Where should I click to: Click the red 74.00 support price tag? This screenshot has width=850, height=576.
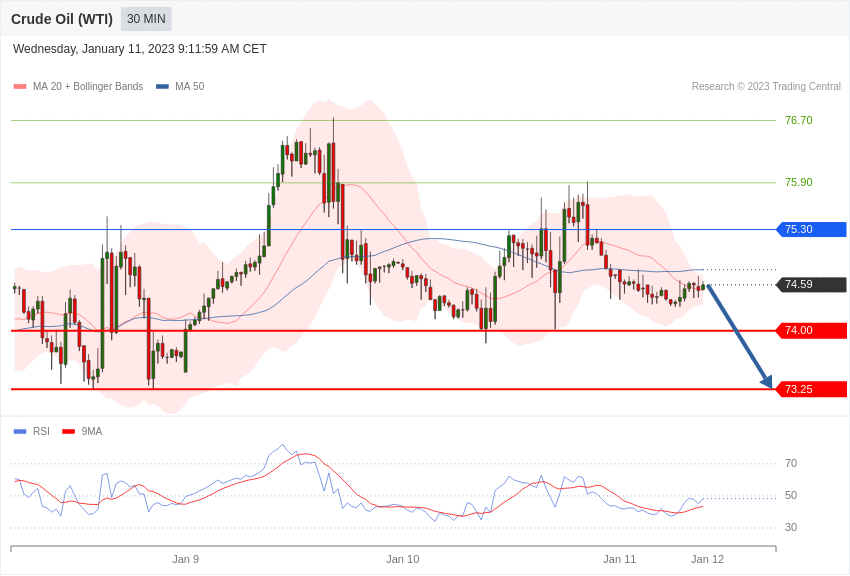pos(812,331)
